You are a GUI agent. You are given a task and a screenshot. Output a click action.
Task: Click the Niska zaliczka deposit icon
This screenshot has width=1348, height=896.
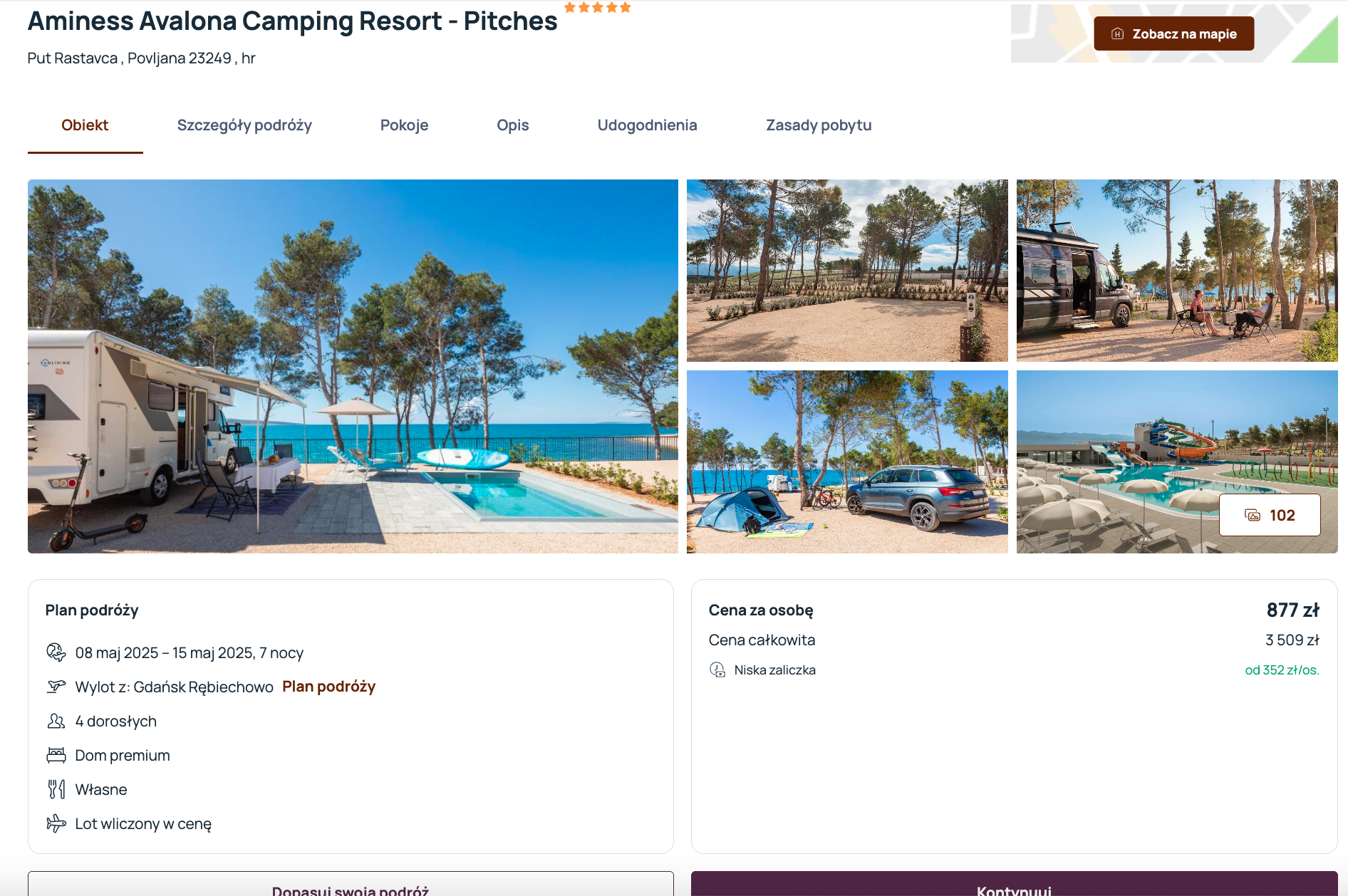pos(717,670)
